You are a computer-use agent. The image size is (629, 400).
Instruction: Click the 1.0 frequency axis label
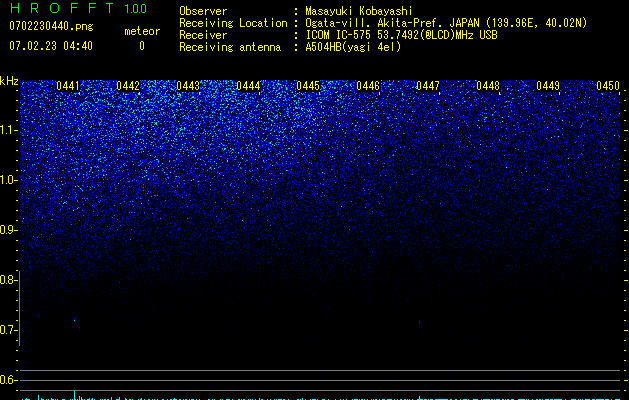pos(8,180)
